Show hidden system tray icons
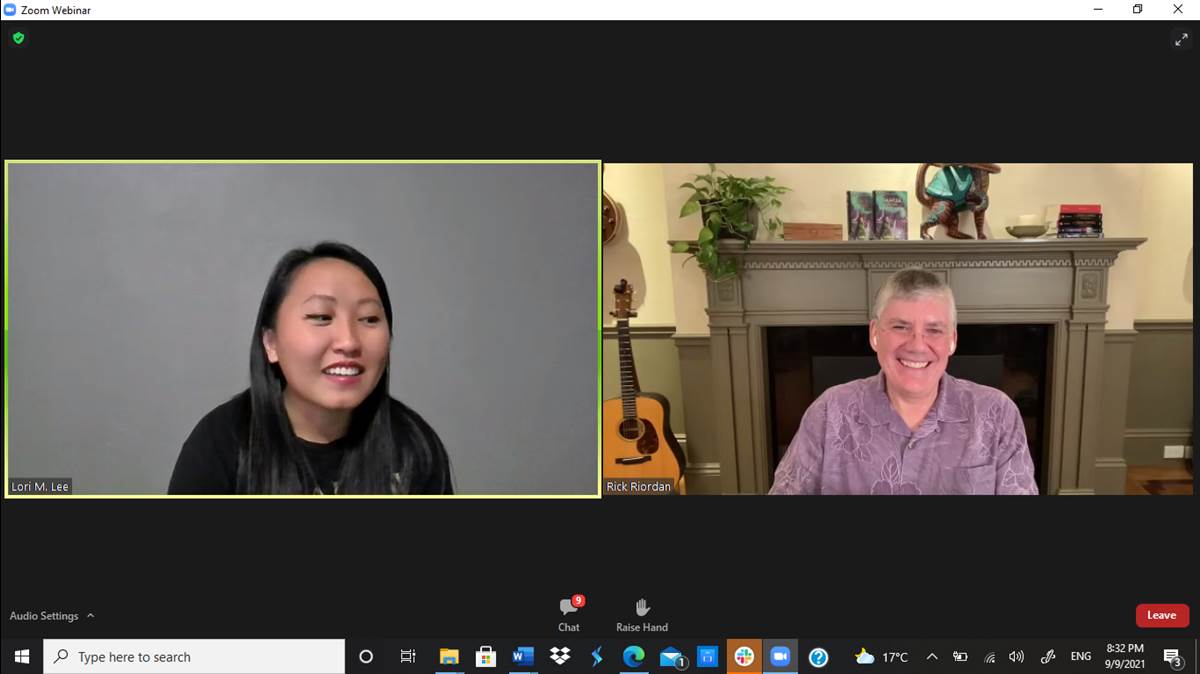 pyautogui.click(x=932, y=657)
